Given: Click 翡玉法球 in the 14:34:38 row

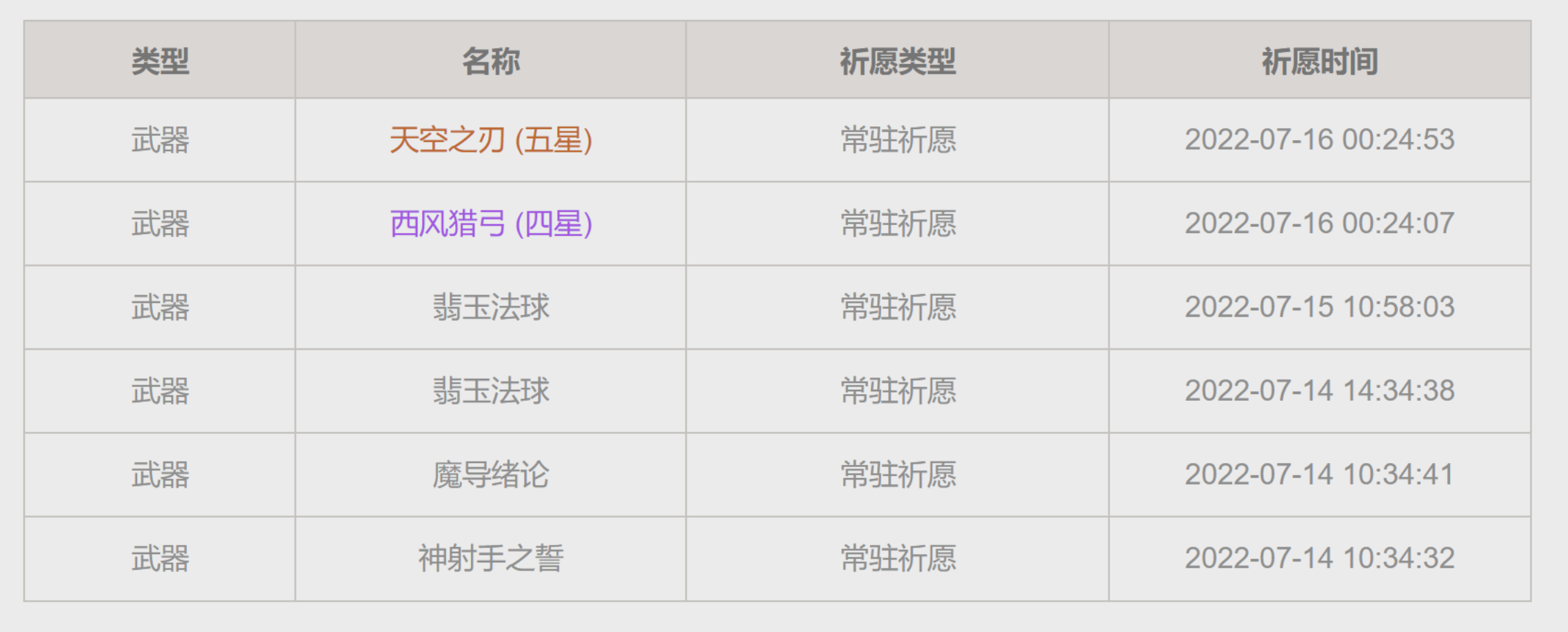Looking at the screenshot, I should coord(490,391).
